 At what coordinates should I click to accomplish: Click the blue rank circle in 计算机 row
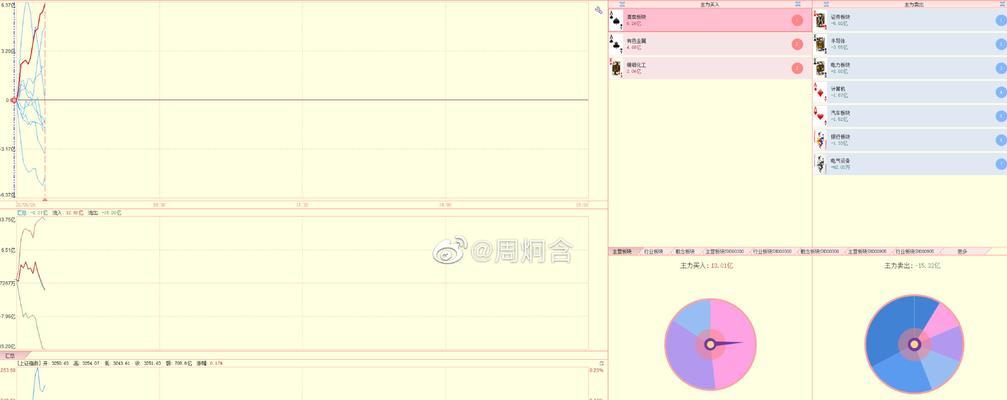(1001, 92)
